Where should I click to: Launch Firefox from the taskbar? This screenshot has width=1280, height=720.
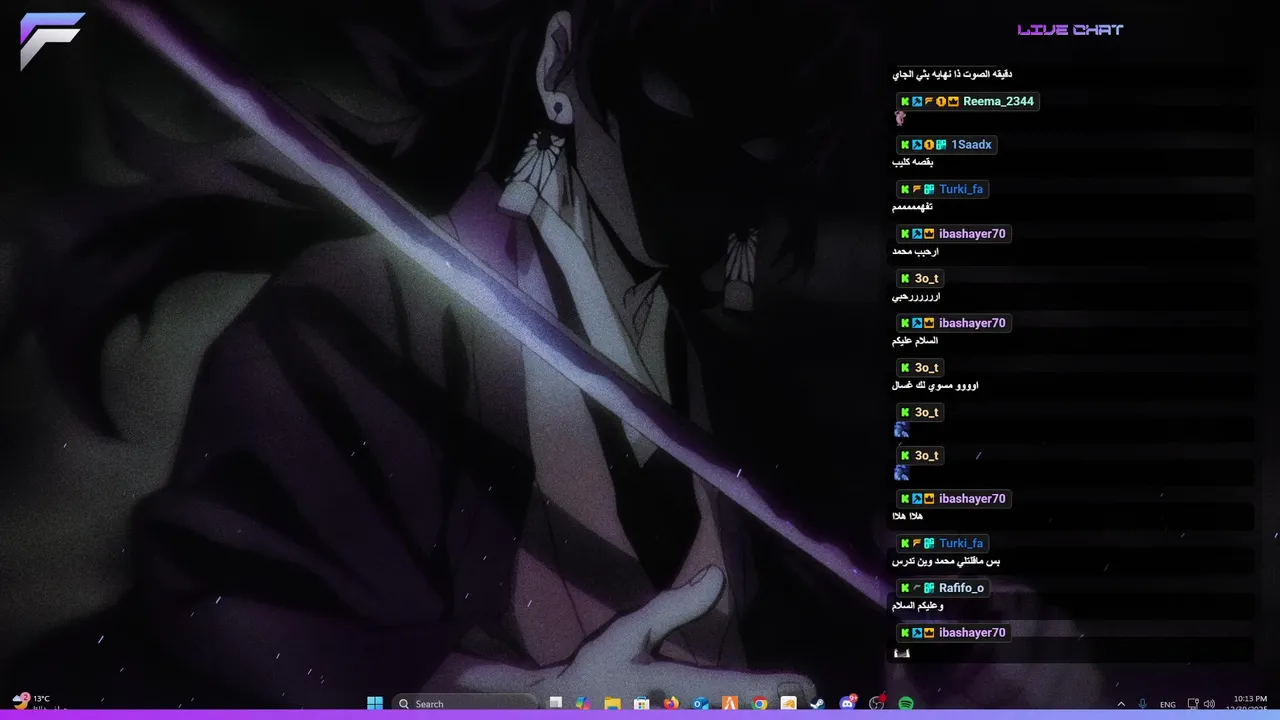tap(671, 703)
